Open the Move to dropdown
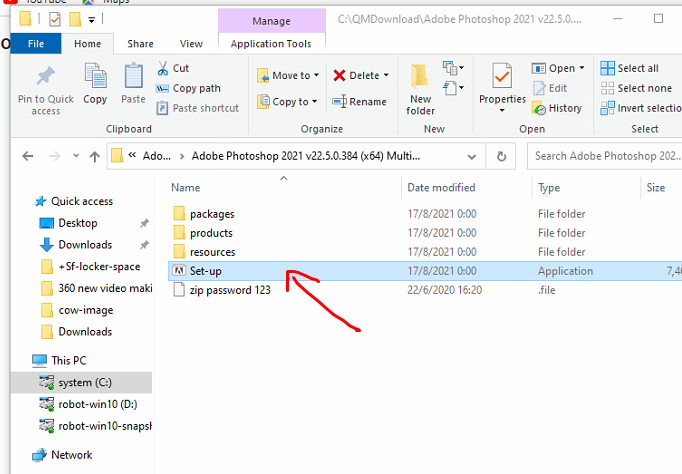Viewport: 682px width, 474px height. (288, 75)
